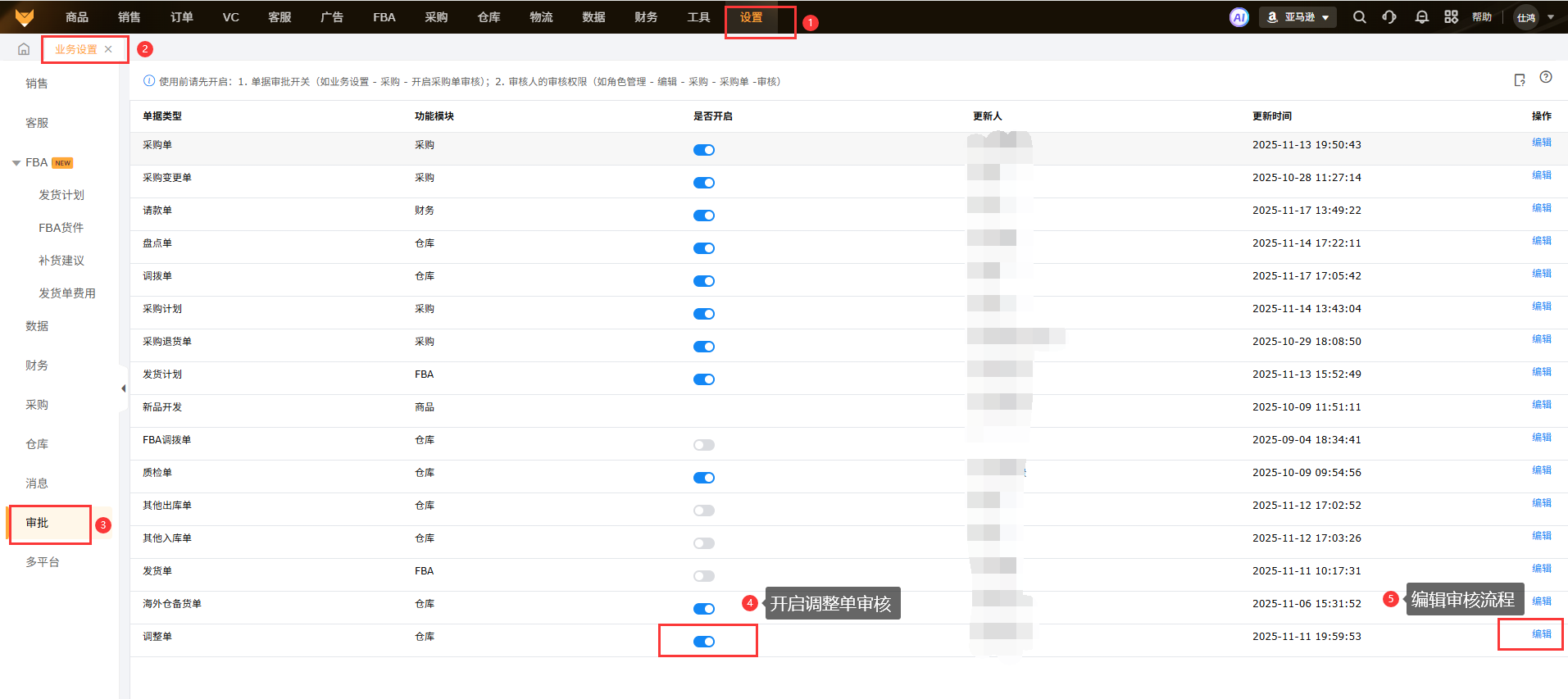
Task: Open the 商品 top menu
Action: point(77,17)
